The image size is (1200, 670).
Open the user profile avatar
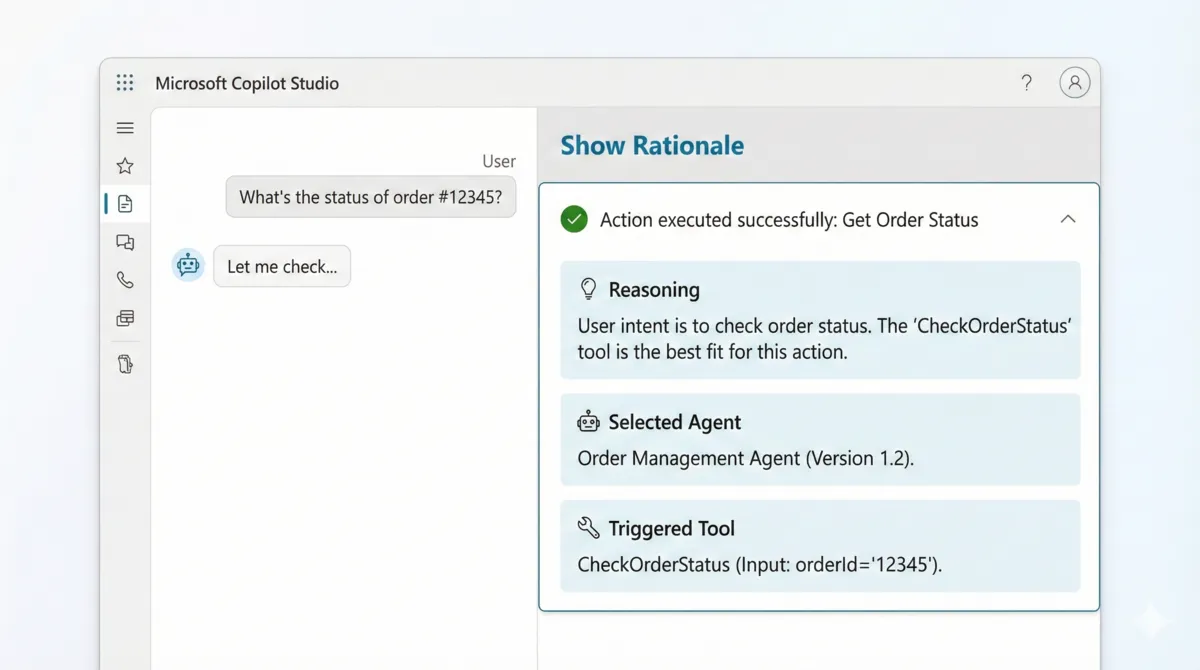(1075, 82)
